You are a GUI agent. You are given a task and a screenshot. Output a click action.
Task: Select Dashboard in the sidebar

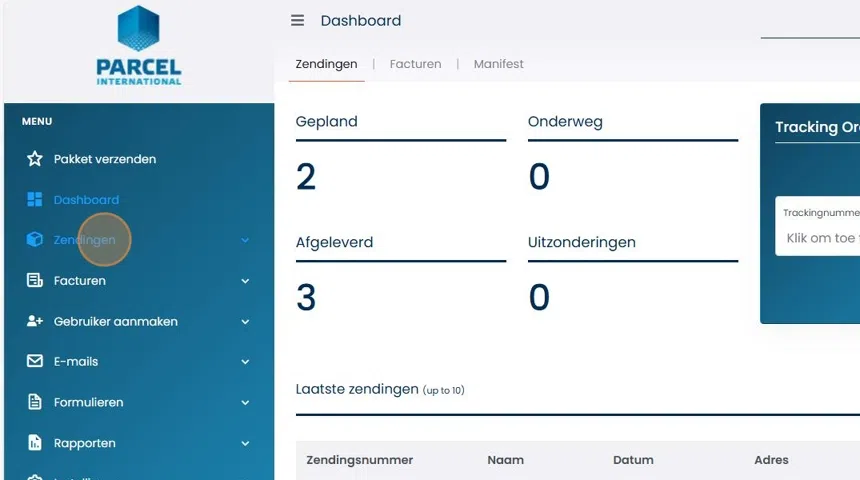(86, 200)
